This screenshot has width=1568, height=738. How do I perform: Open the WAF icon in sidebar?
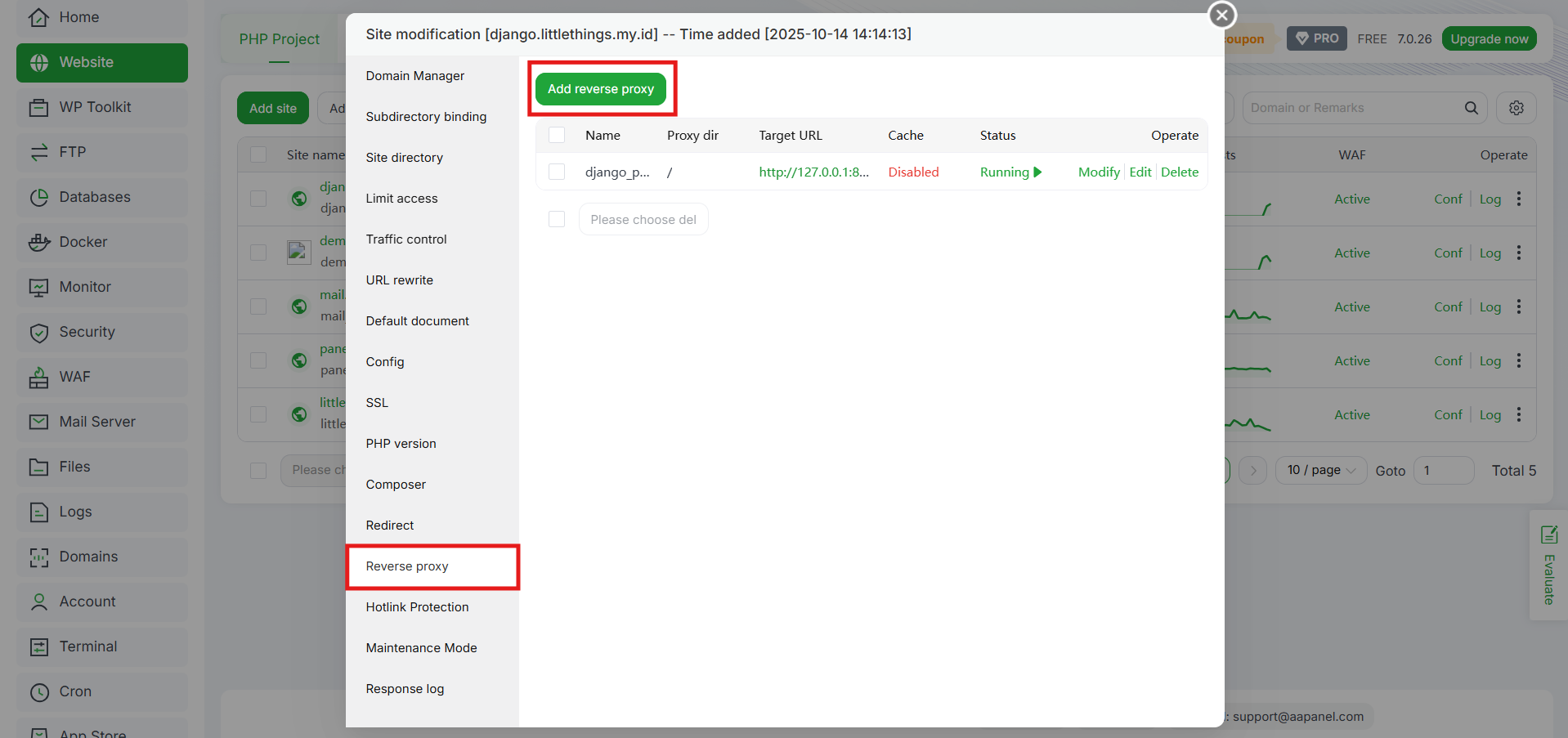pos(38,378)
